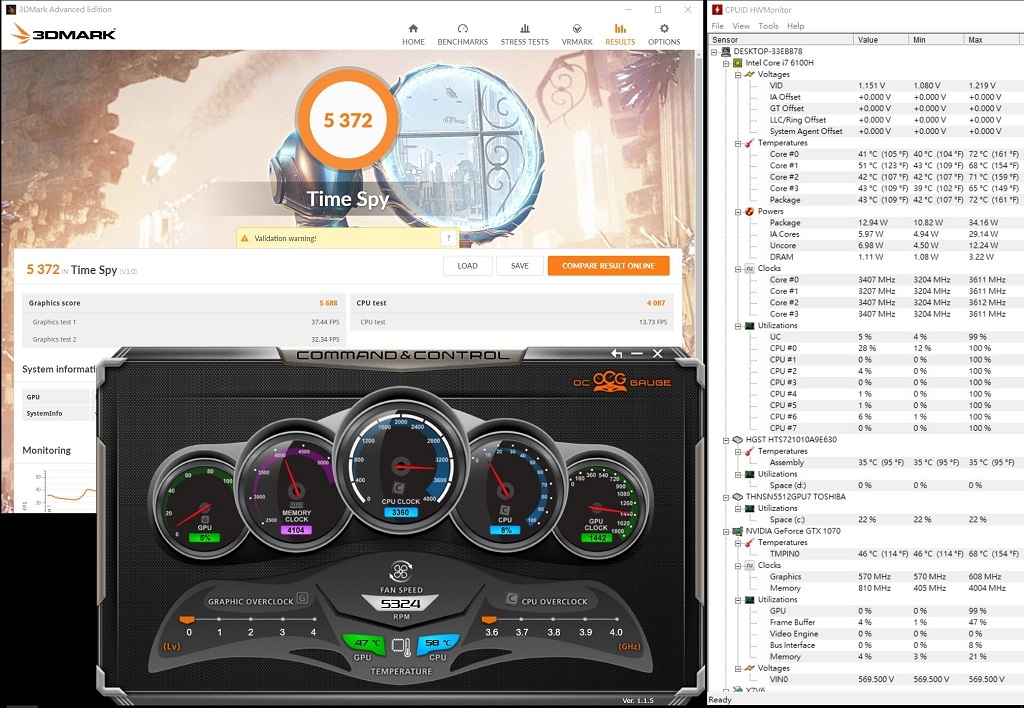1024x708 pixels.
Task: Click the C icon beside CPU OVERCLOCK
Action: point(512,599)
